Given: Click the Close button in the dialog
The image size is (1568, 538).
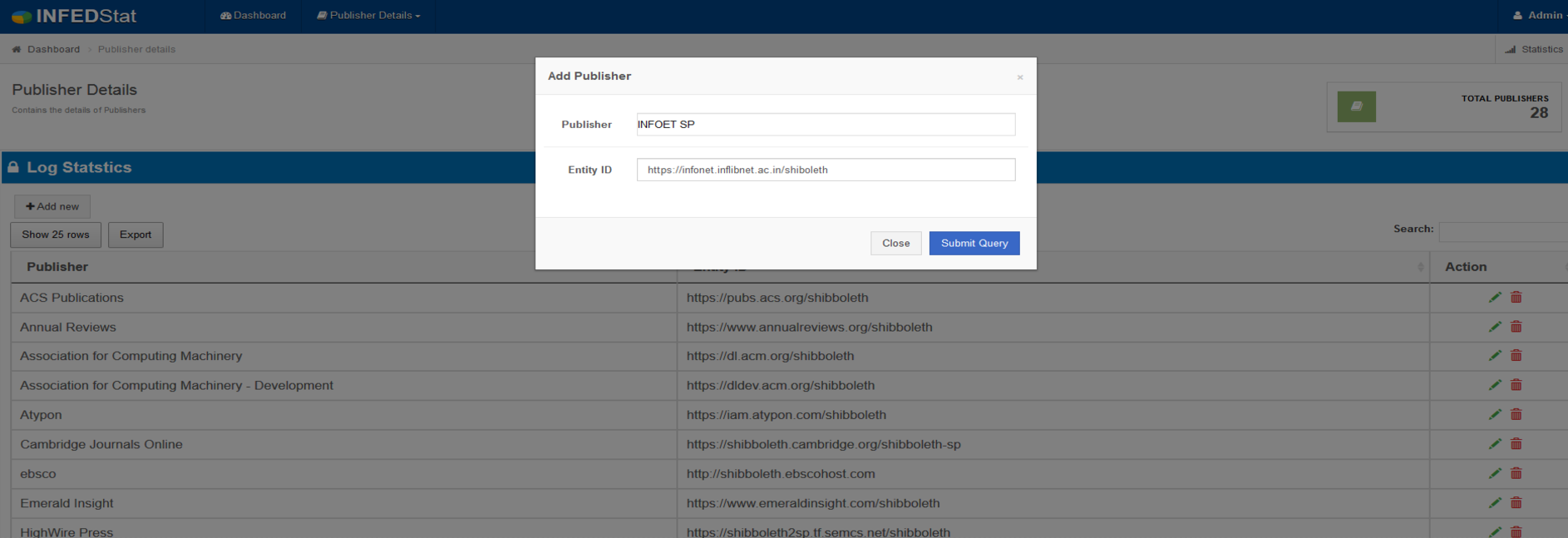Looking at the screenshot, I should point(895,243).
